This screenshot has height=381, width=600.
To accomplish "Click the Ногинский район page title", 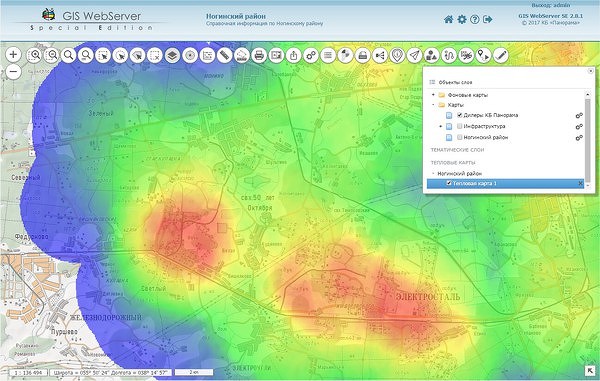I will click(236, 16).
